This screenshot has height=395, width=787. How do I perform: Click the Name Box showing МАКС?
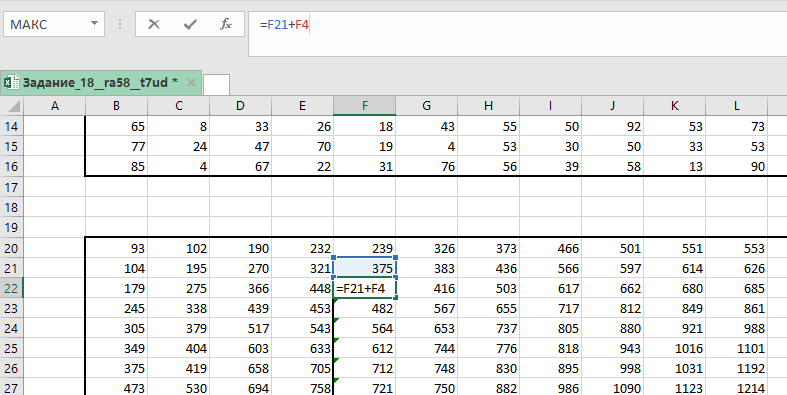[54, 24]
